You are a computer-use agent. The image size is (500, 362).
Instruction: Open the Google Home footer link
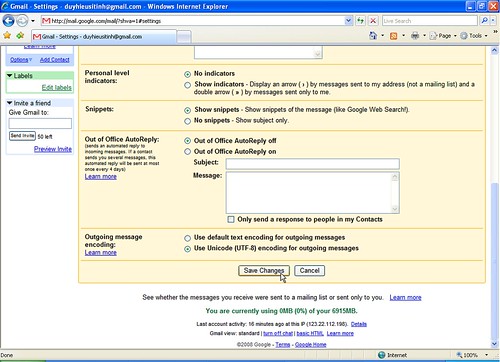(311, 345)
